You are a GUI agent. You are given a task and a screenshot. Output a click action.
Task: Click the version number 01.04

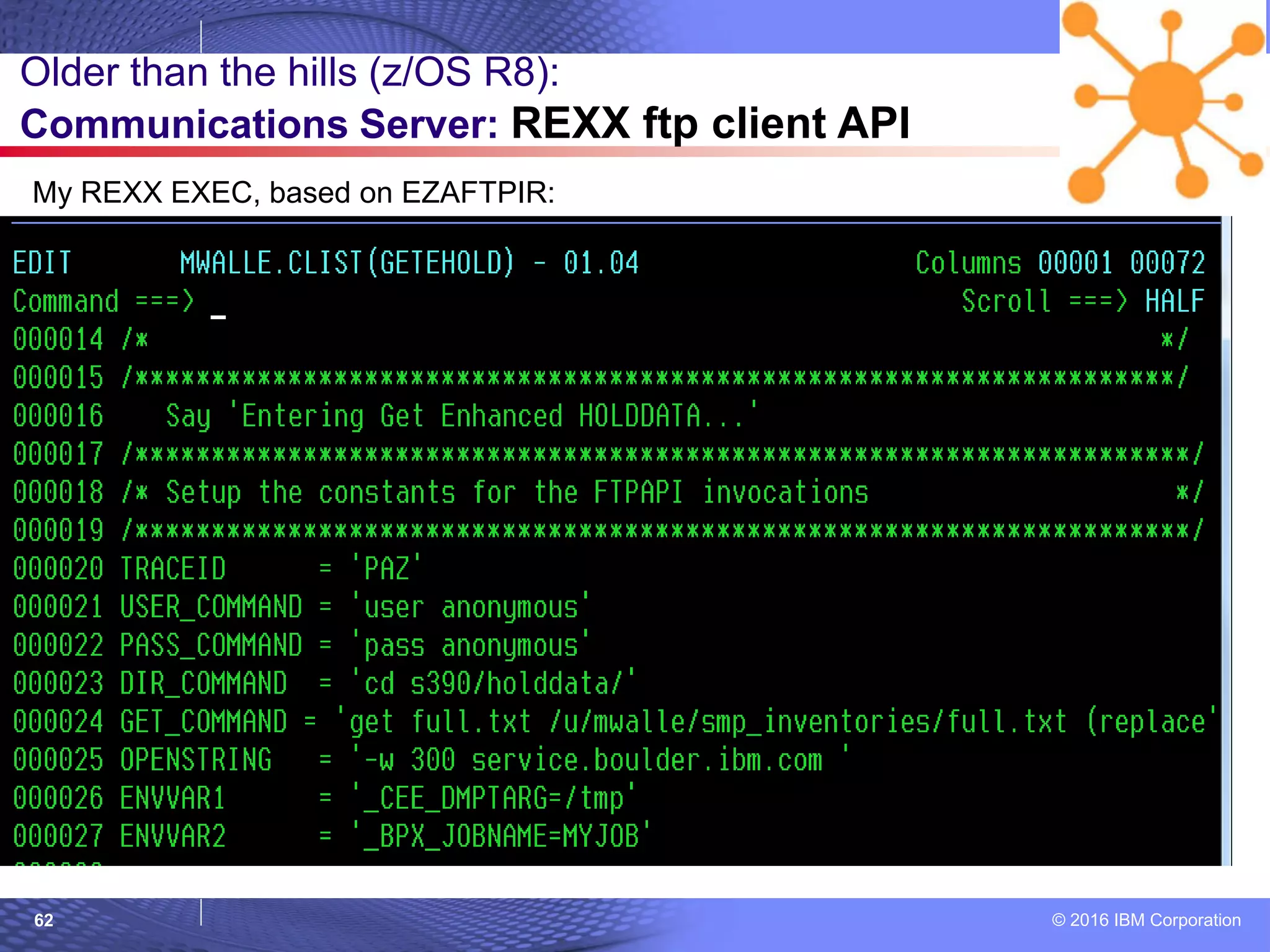(x=601, y=263)
